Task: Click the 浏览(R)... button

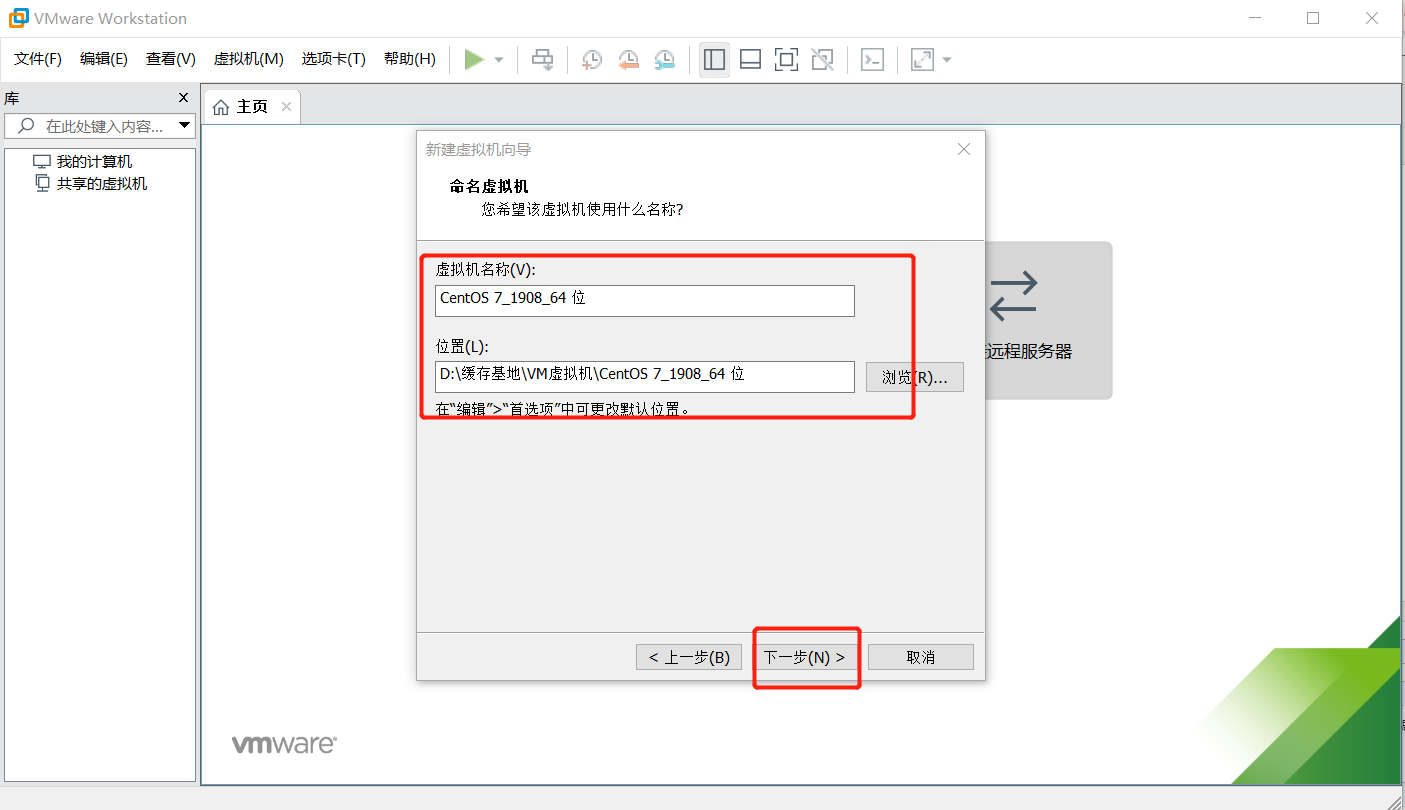Action: (x=915, y=377)
